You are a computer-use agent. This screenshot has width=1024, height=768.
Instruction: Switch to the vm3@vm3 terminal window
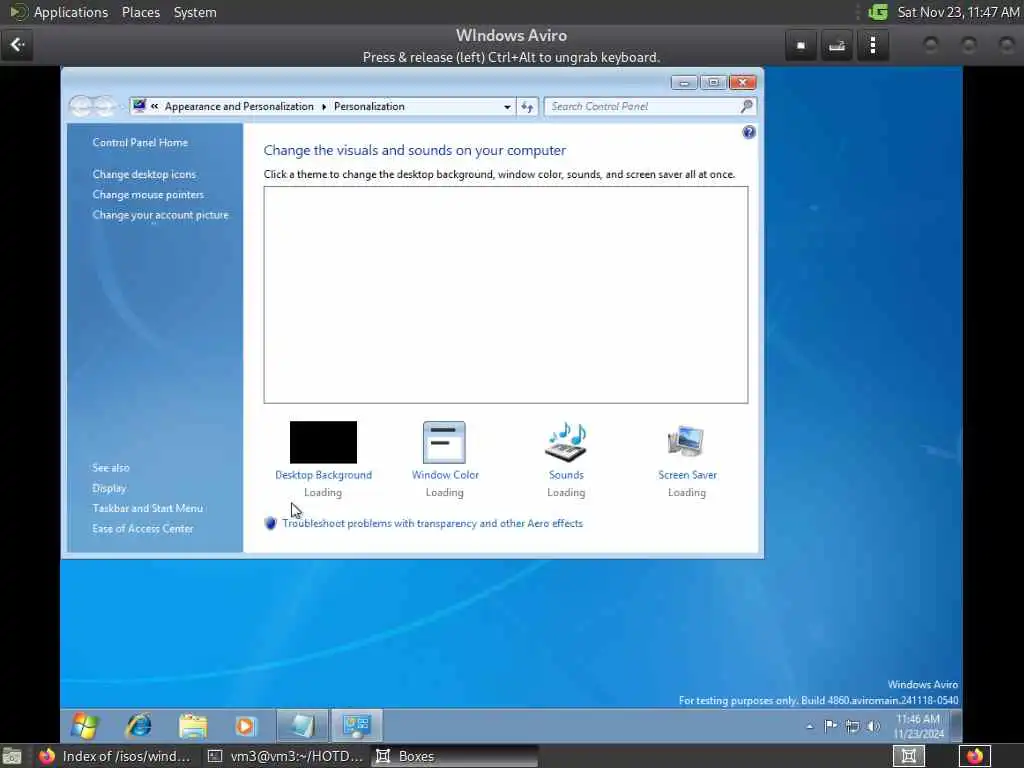(285, 756)
